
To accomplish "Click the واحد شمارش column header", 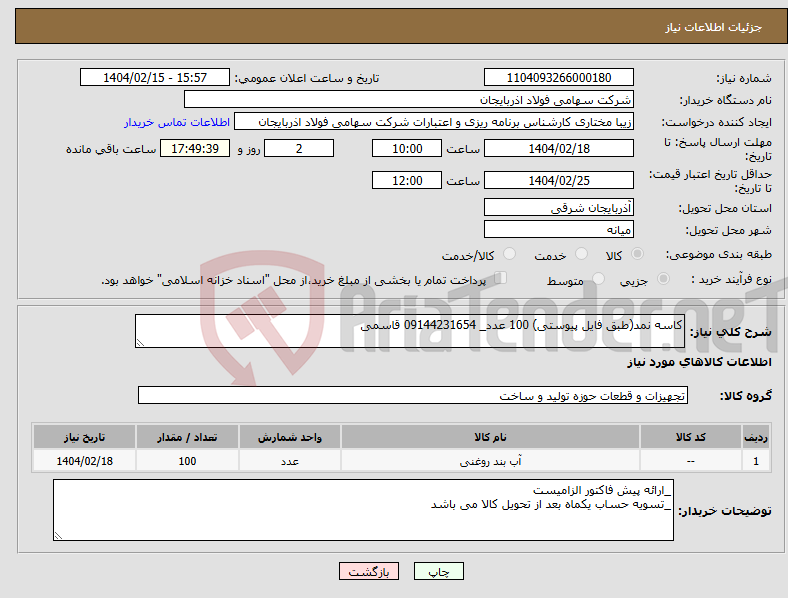I will 290,437.
